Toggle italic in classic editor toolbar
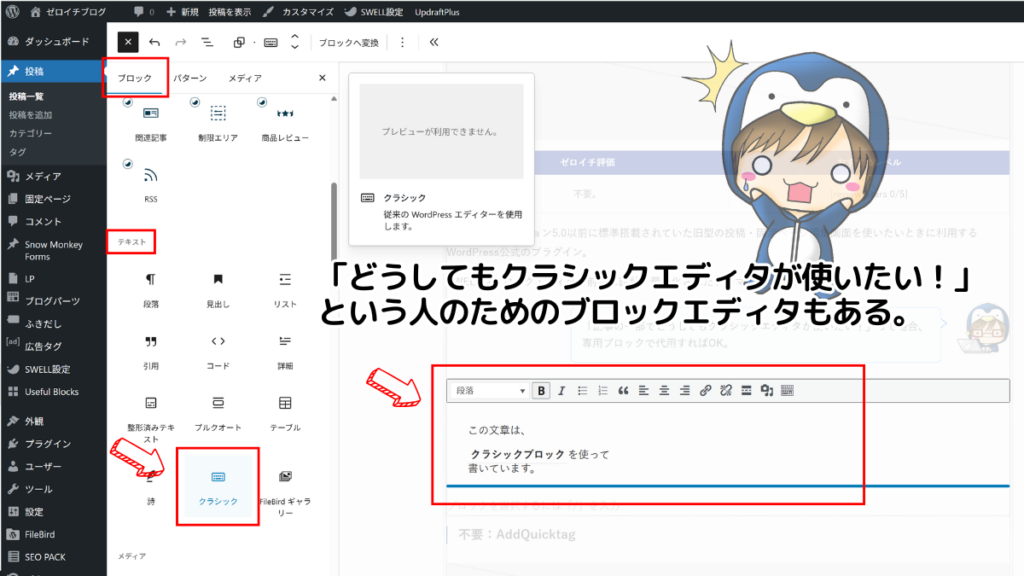This screenshot has width=1024, height=576. coord(562,391)
